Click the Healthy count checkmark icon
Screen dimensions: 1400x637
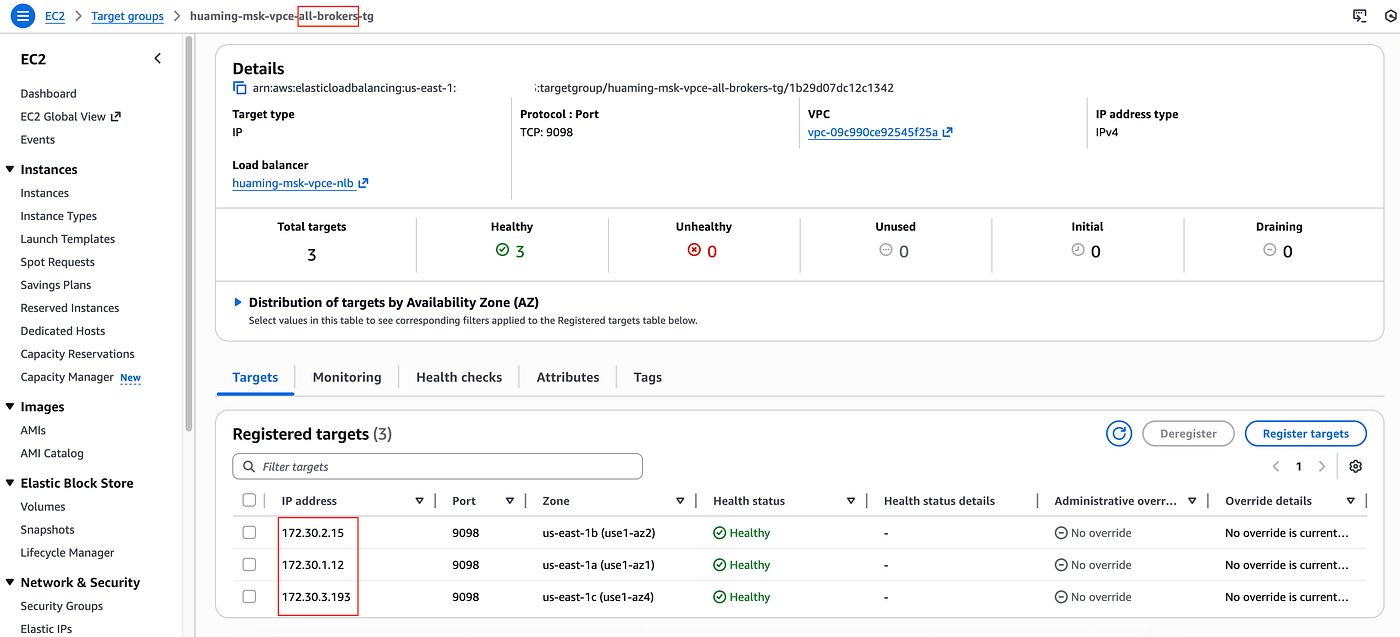click(x=502, y=250)
